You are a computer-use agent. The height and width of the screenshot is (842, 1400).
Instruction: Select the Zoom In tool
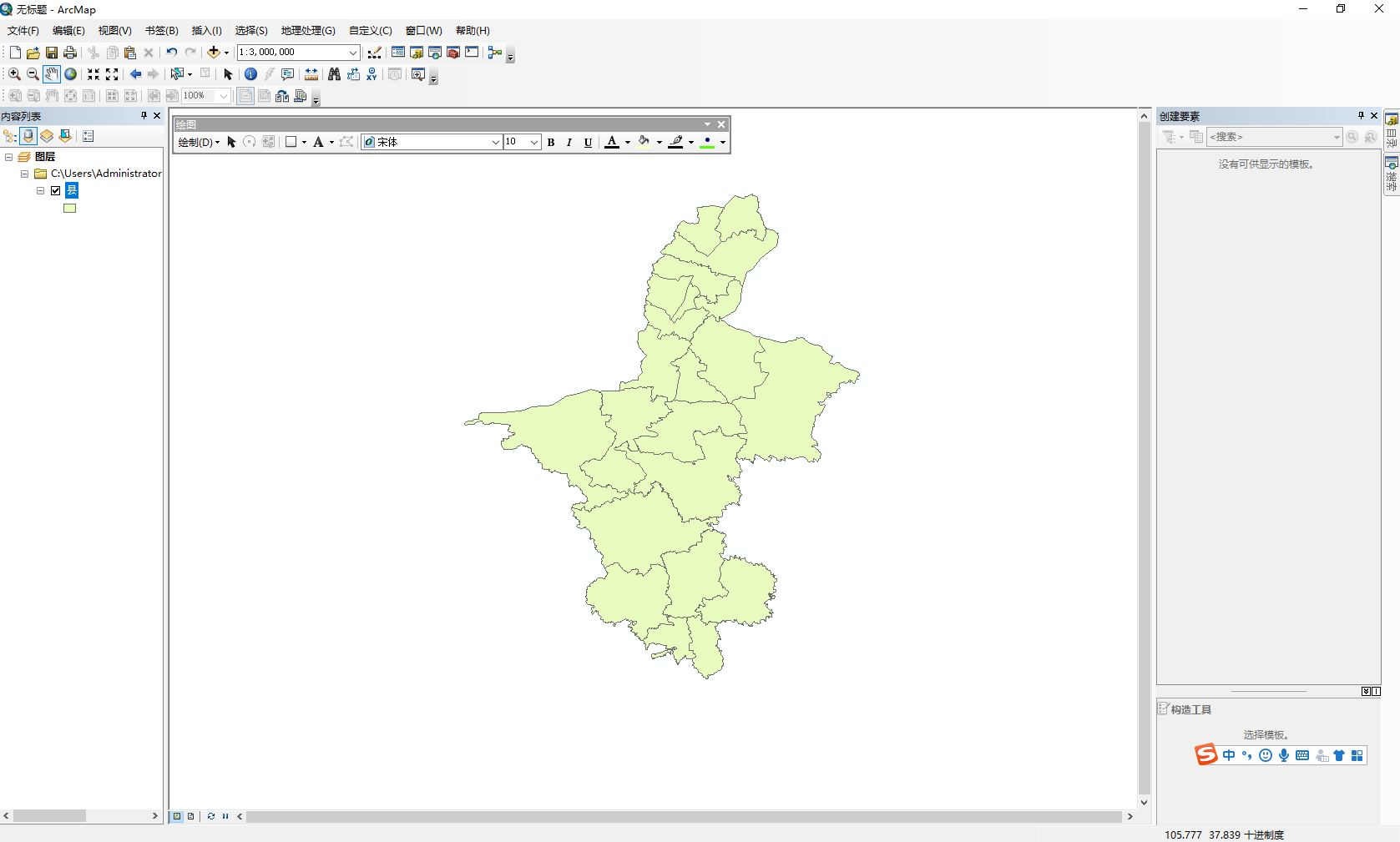14,74
